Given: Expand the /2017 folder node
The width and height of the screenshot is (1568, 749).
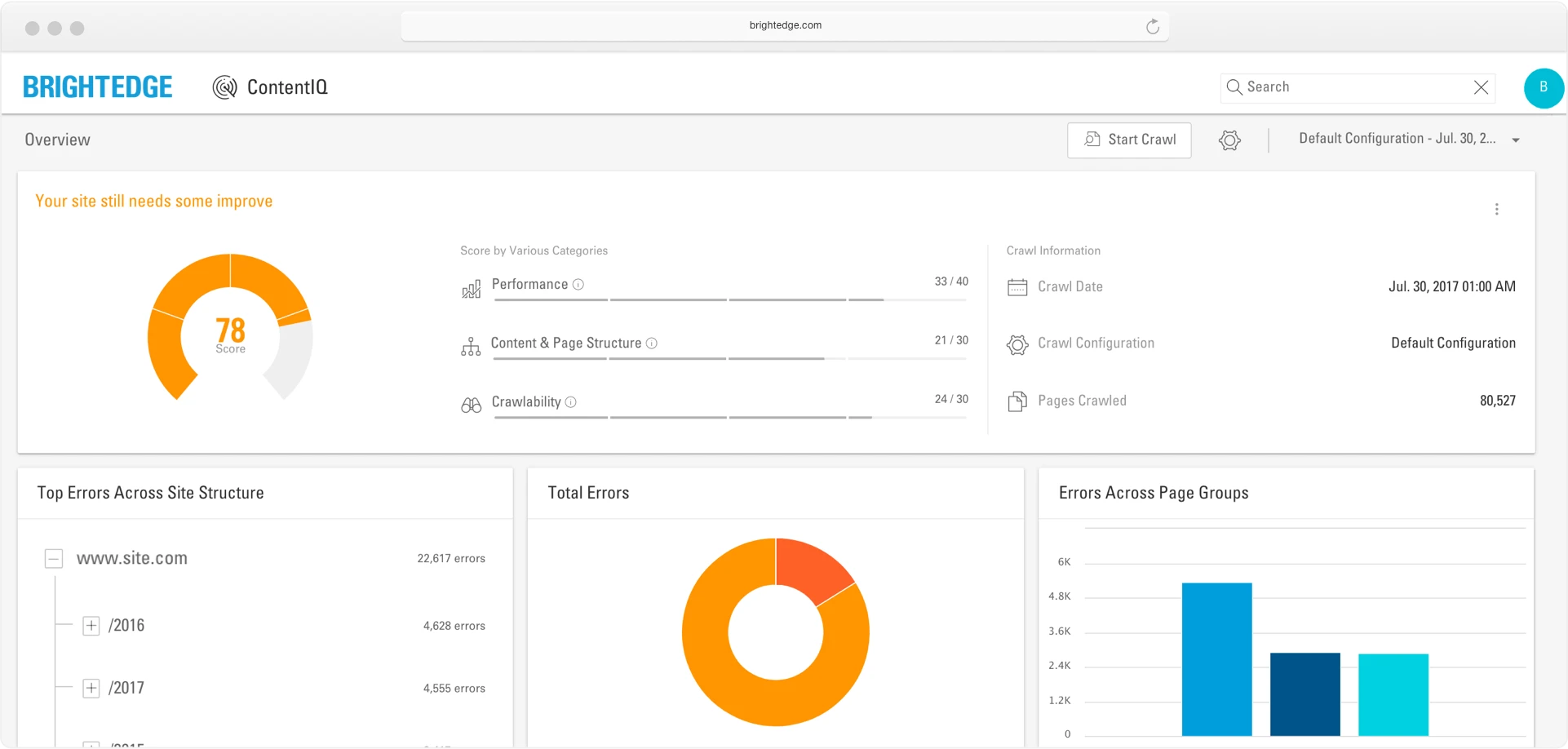Looking at the screenshot, I should pos(91,689).
